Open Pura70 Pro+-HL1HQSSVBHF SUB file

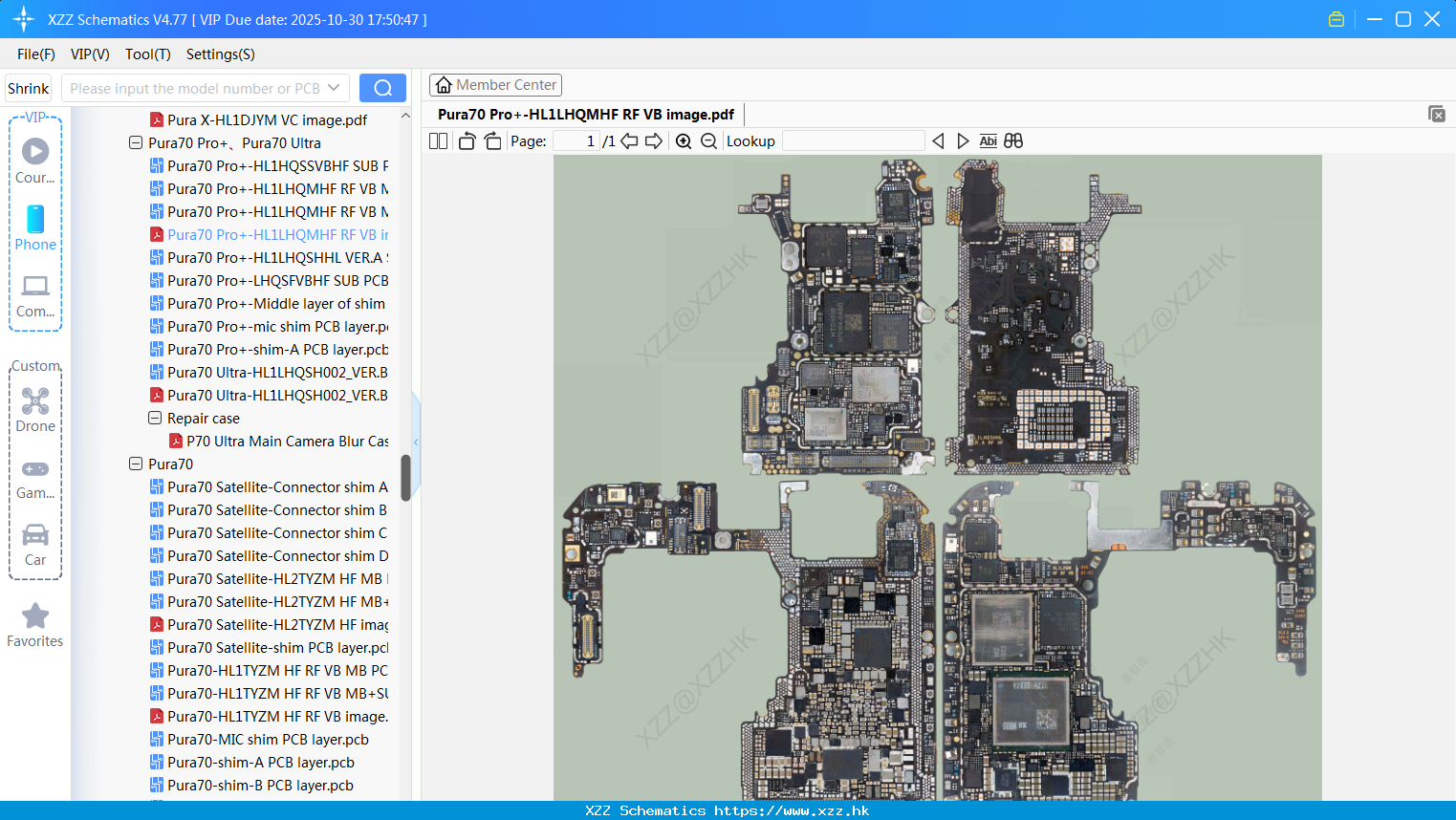pyautogui.click(x=269, y=166)
